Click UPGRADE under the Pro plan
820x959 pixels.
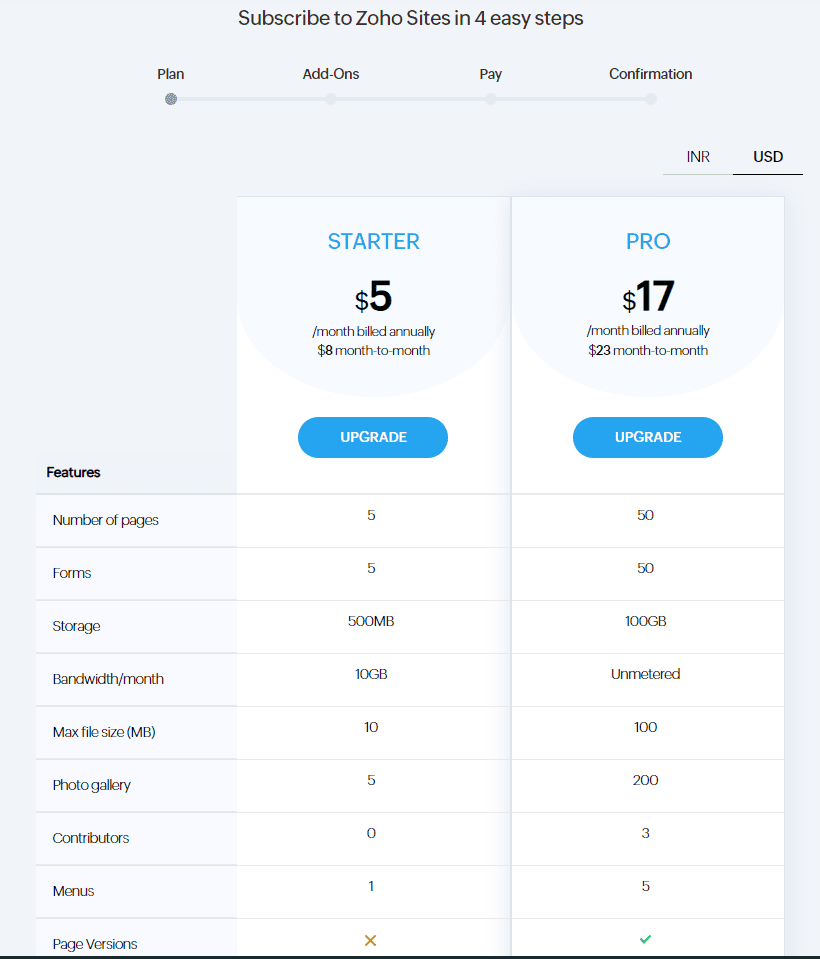click(648, 437)
